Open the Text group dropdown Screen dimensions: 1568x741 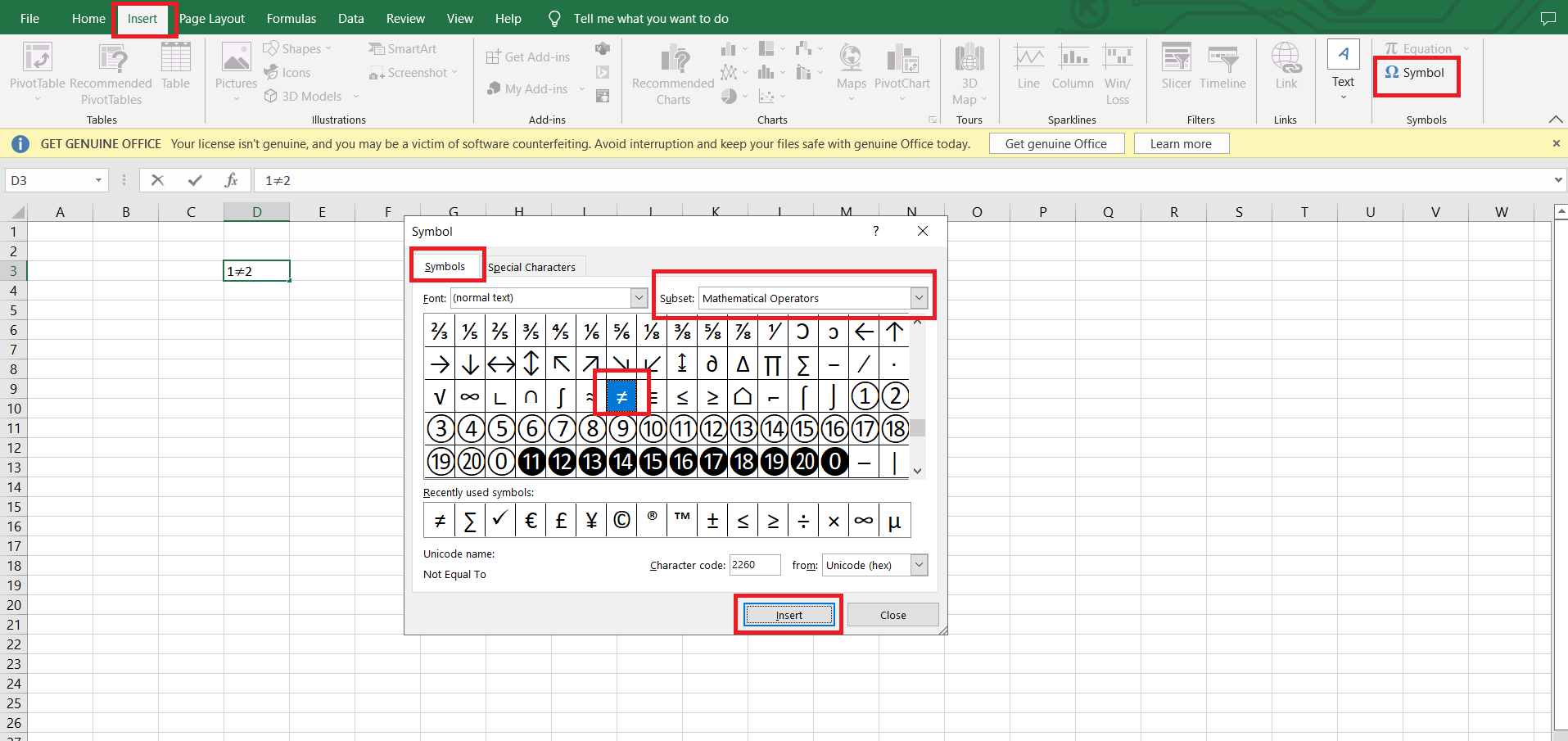(x=1343, y=97)
